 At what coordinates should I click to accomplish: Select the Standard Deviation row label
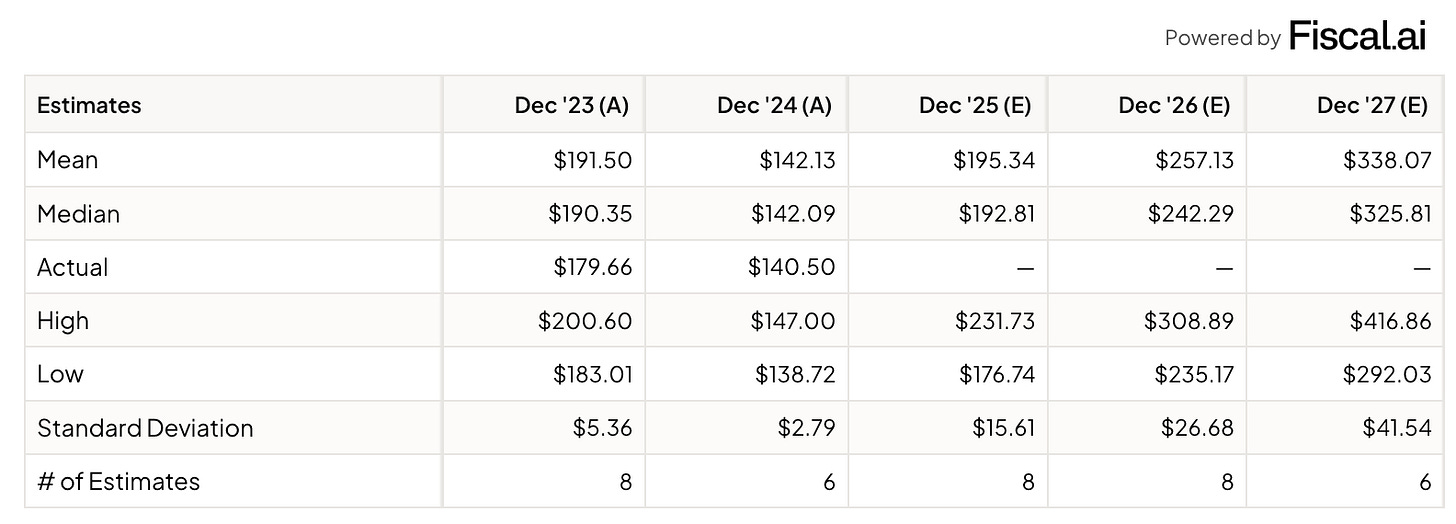click(x=145, y=428)
